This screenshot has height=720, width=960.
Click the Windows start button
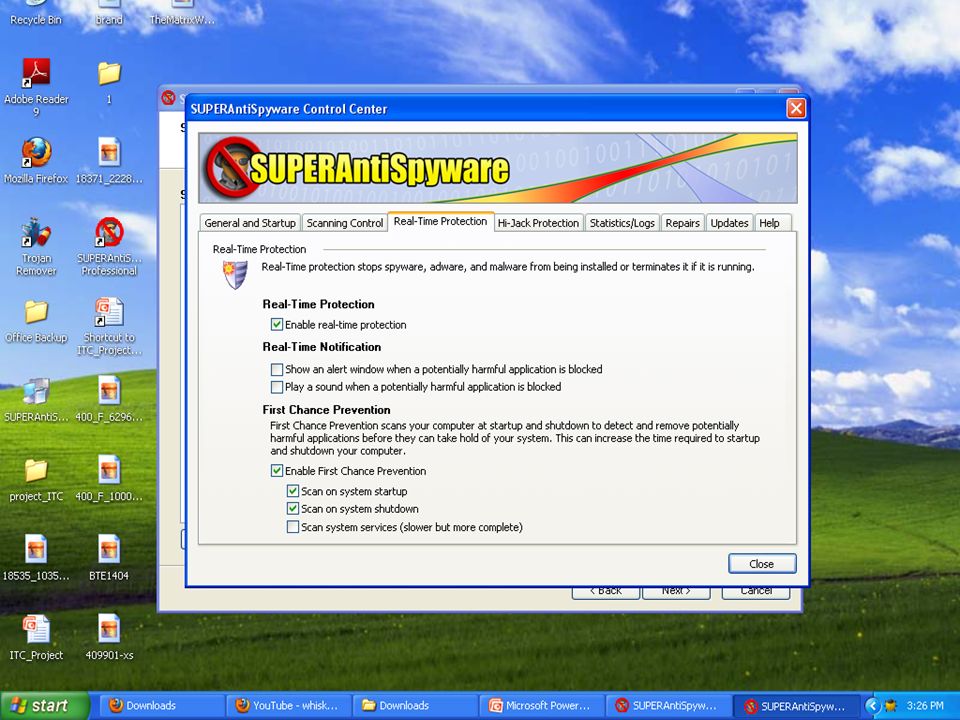point(44,706)
